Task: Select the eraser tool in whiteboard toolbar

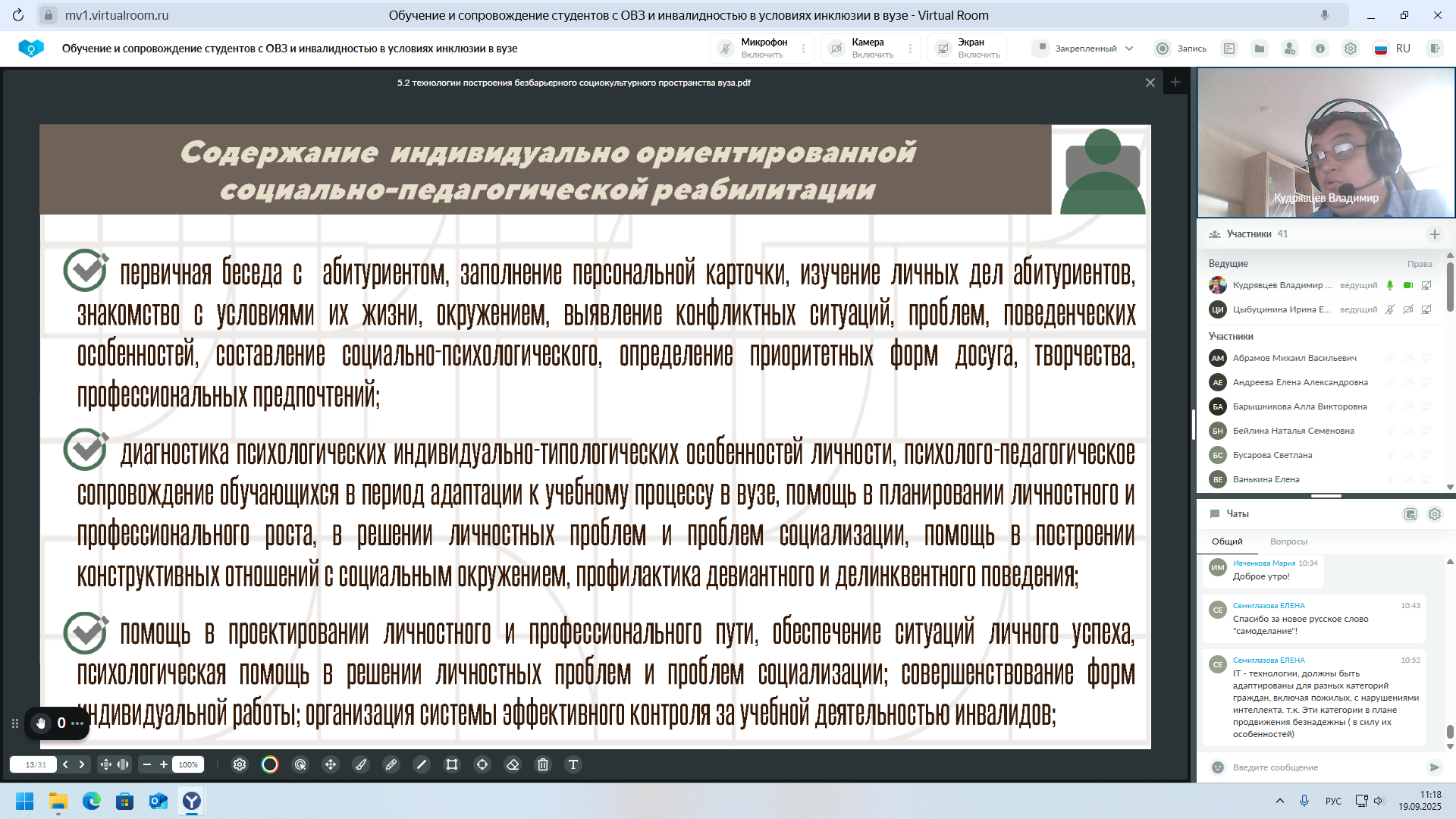Action: tap(513, 764)
